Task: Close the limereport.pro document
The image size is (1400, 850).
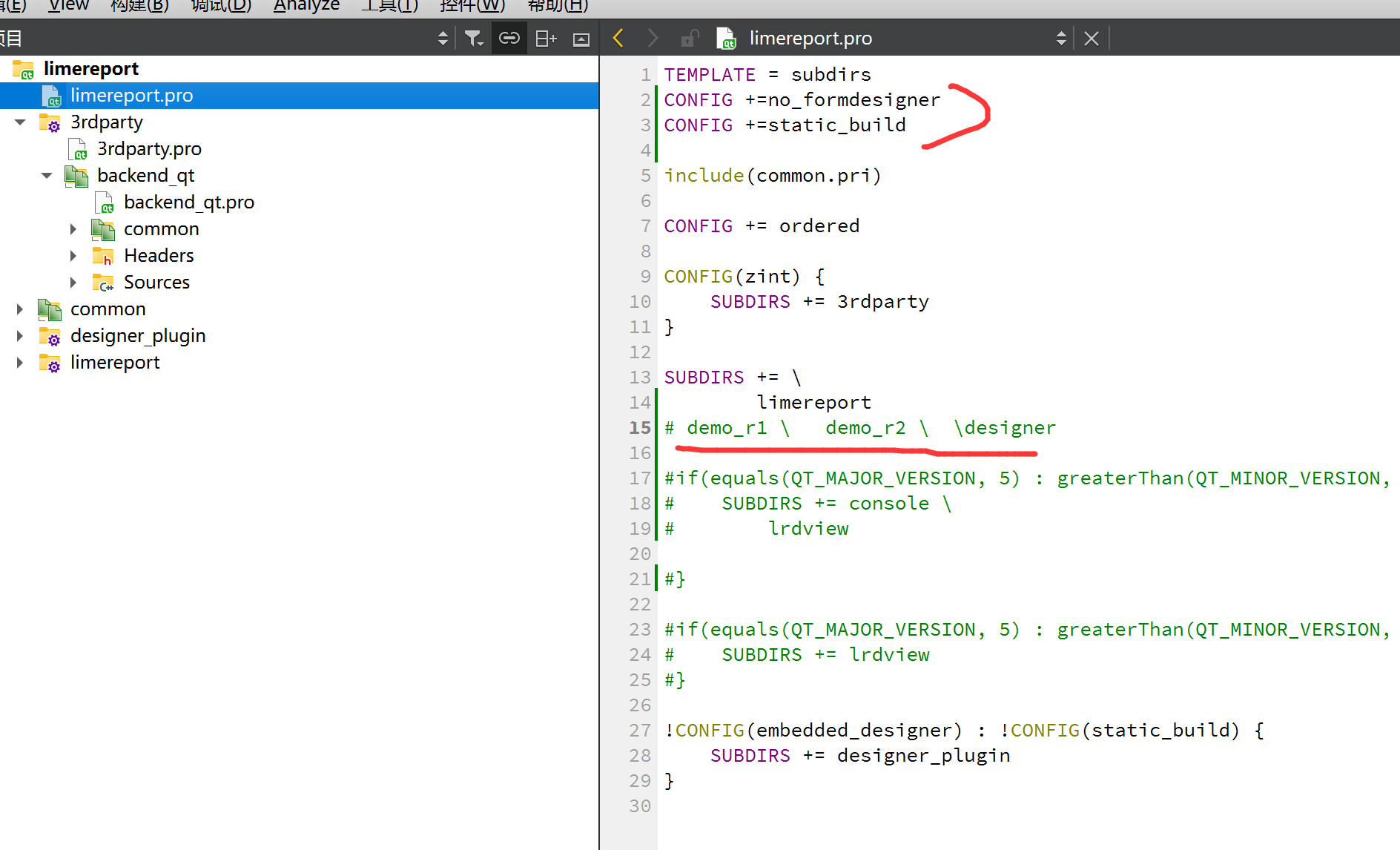Action: [1090, 38]
